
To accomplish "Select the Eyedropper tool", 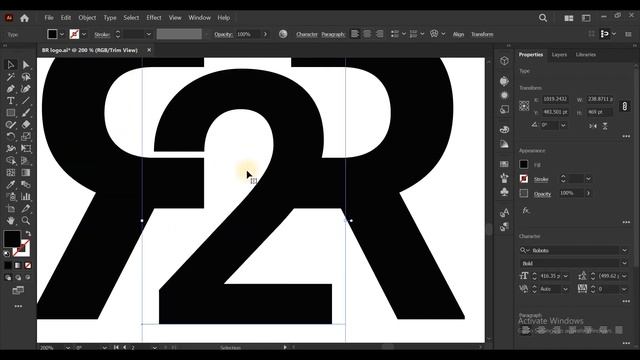I will point(11,184).
